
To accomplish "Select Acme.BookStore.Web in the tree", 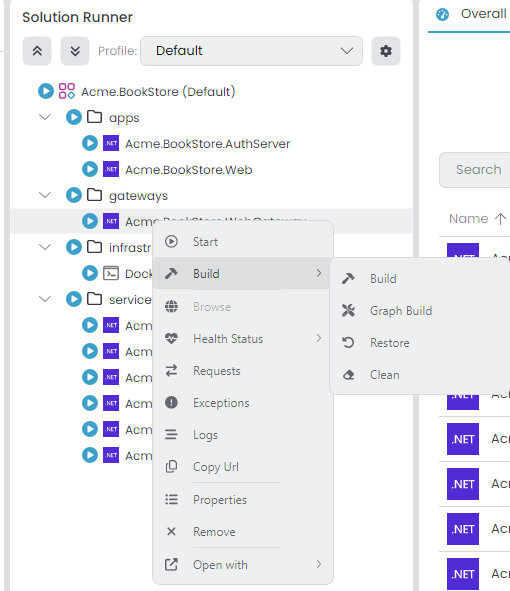I will pyautogui.click(x=188, y=170).
